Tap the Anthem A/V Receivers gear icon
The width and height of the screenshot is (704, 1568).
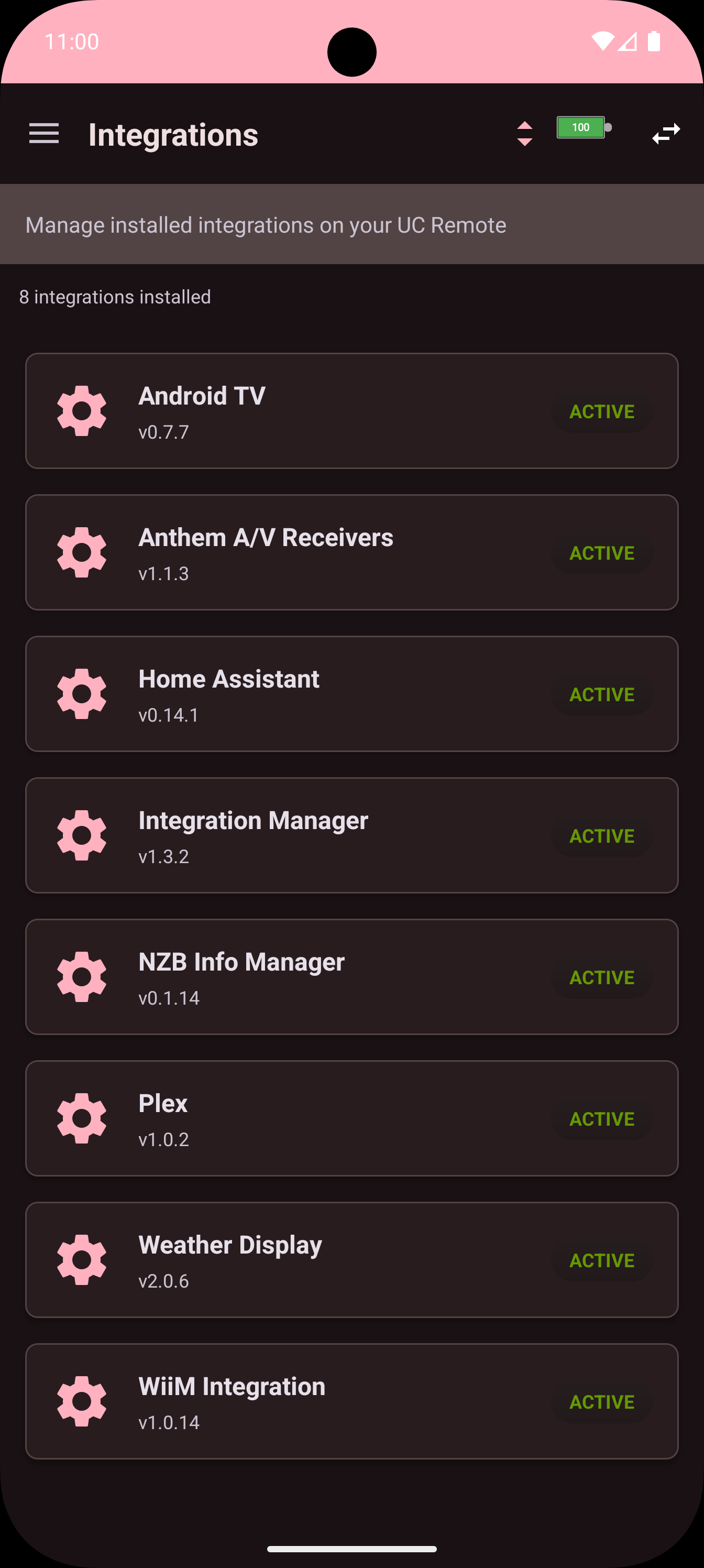[x=82, y=553]
